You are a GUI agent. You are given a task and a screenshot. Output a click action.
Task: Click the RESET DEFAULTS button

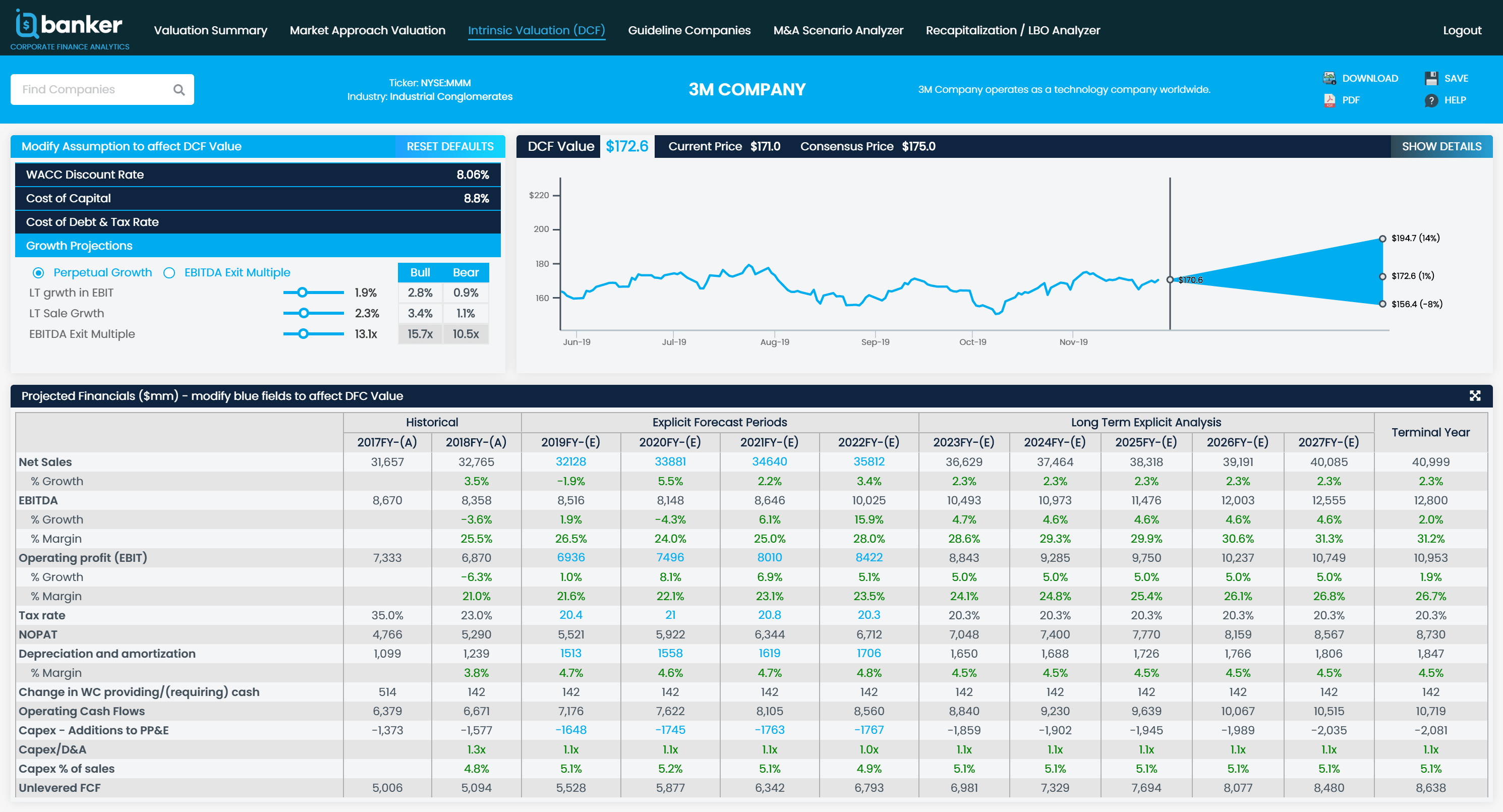tap(450, 146)
